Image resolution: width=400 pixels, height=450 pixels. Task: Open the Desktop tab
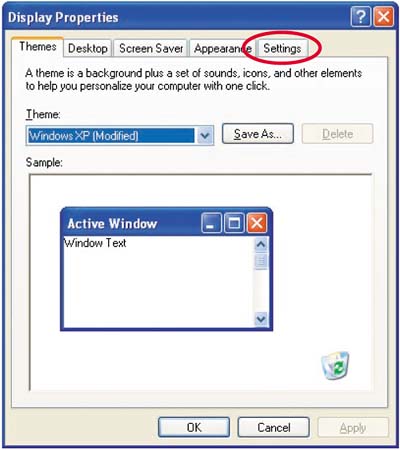click(x=88, y=48)
